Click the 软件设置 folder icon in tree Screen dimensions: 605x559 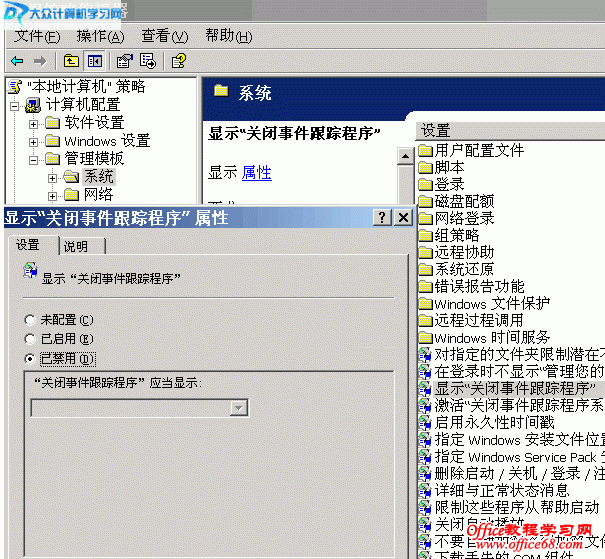coord(52,123)
